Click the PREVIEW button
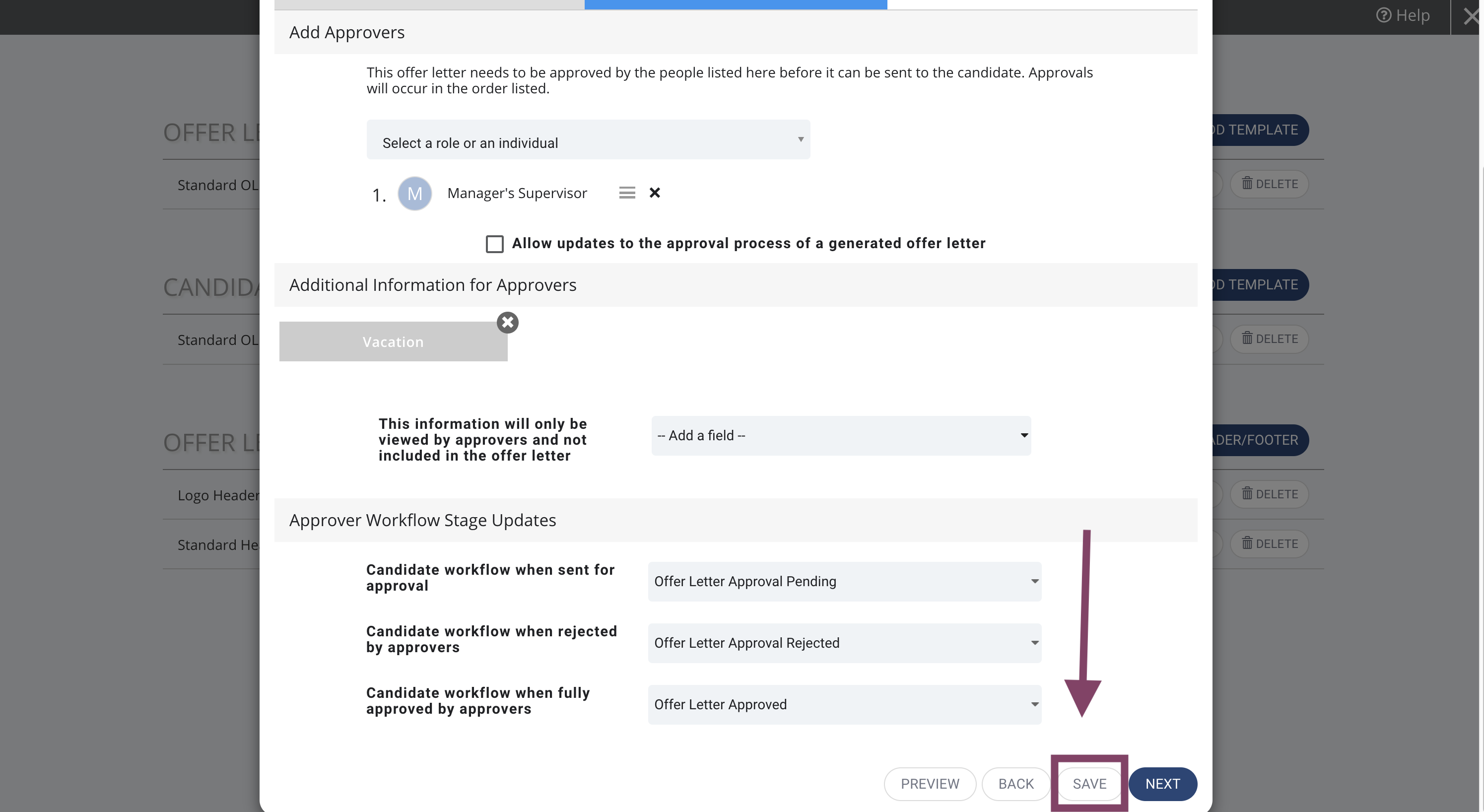This screenshot has height=812, width=1484. click(x=930, y=784)
